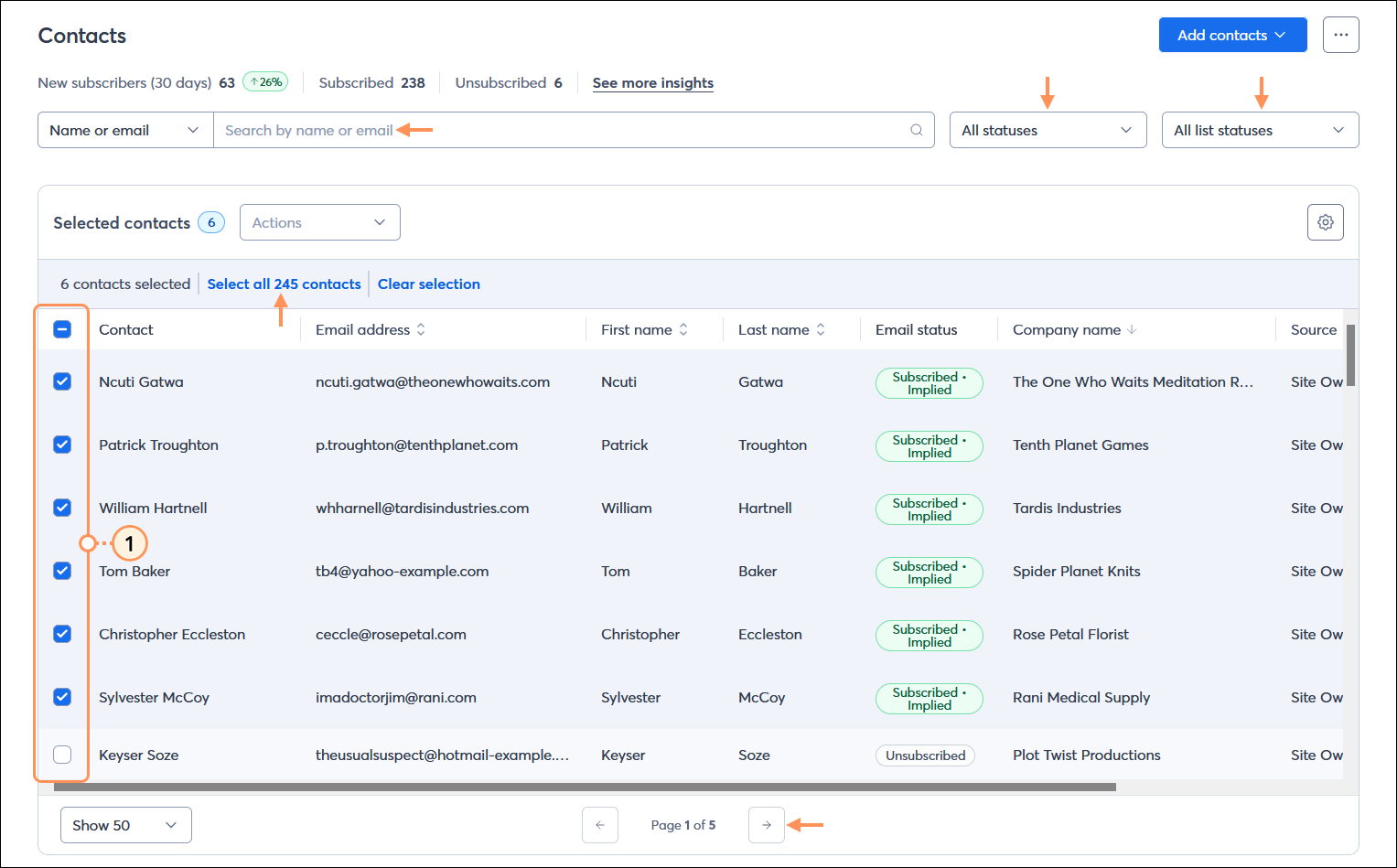The height and width of the screenshot is (868, 1397).
Task: Click the search magnifier icon
Action: 916,130
